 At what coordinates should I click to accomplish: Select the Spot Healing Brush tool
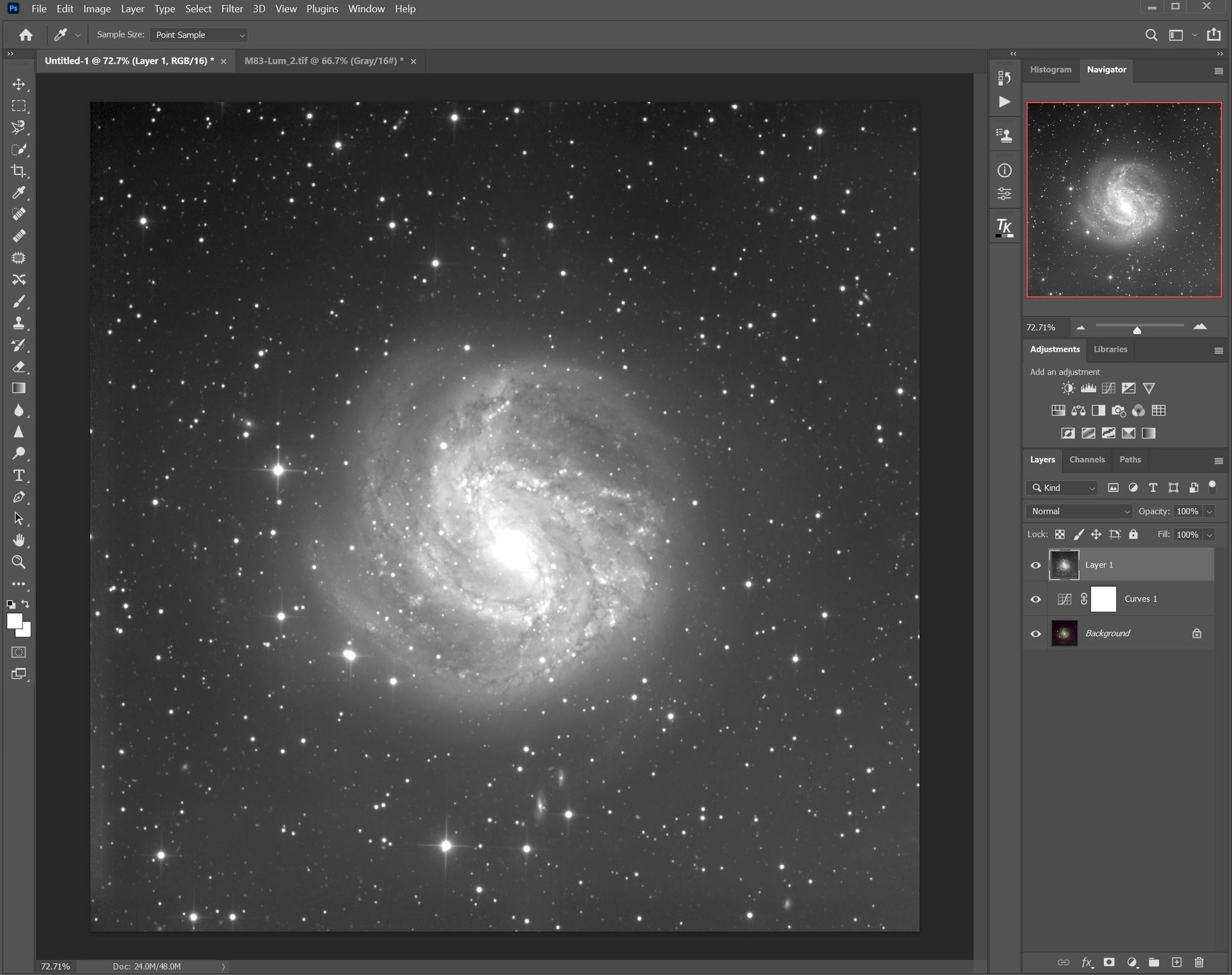pyautogui.click(x=19, y=214)
